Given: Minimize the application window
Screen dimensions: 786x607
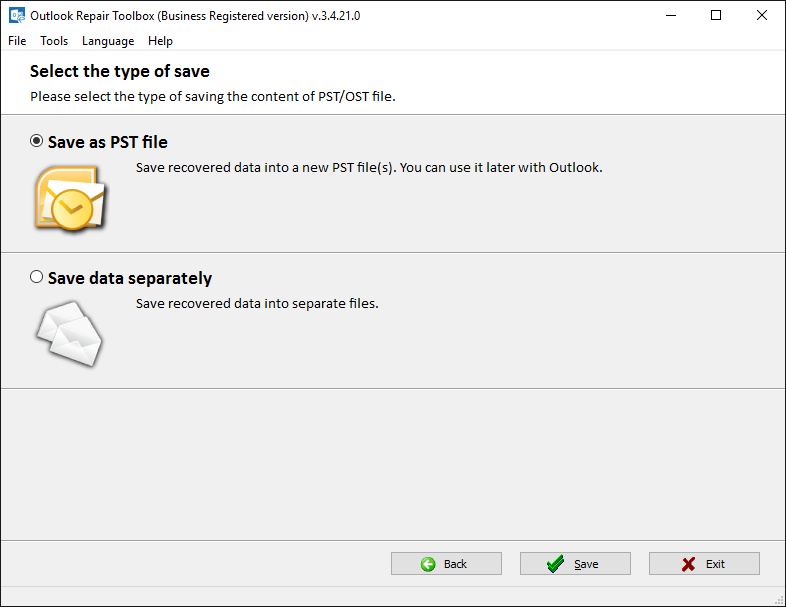Looking at the screenshot, I should (671, 16).
